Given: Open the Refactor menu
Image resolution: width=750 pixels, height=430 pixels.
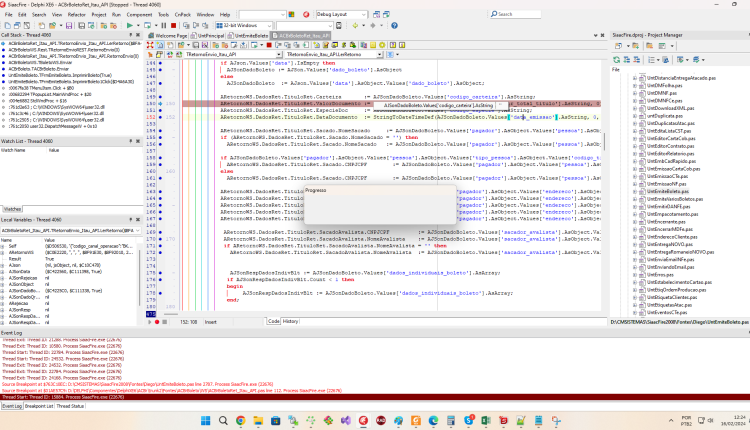Looking at the screenshot, I should [x=77, y=15].
